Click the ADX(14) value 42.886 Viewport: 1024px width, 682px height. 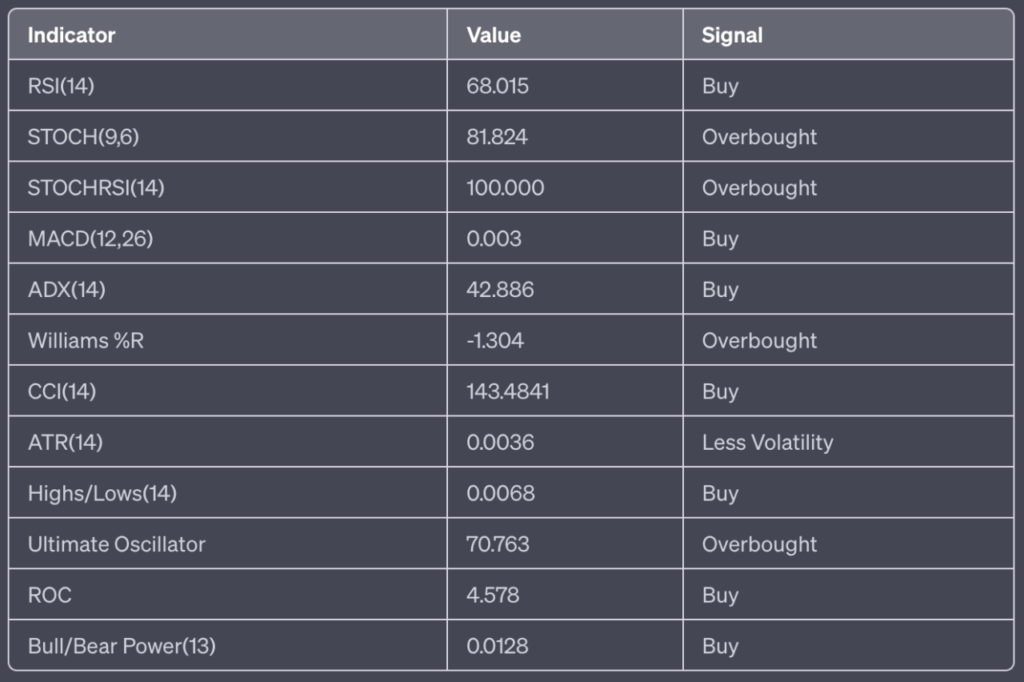tap(500, 290)
